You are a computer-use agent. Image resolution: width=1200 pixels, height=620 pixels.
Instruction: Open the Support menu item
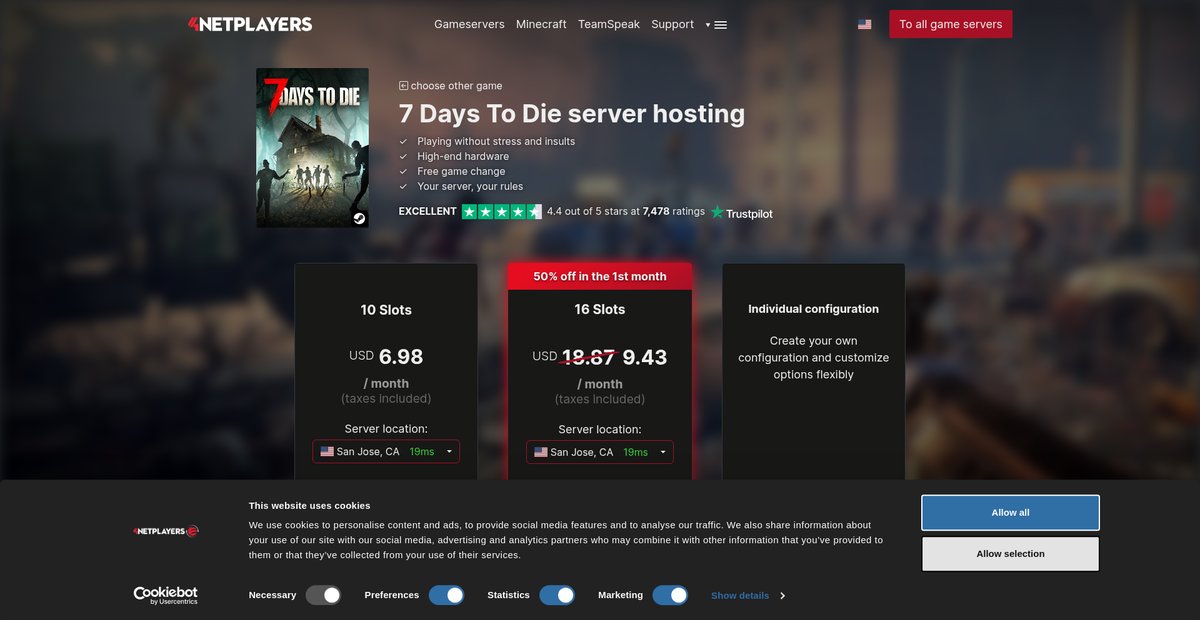click(x=672, y=24)
